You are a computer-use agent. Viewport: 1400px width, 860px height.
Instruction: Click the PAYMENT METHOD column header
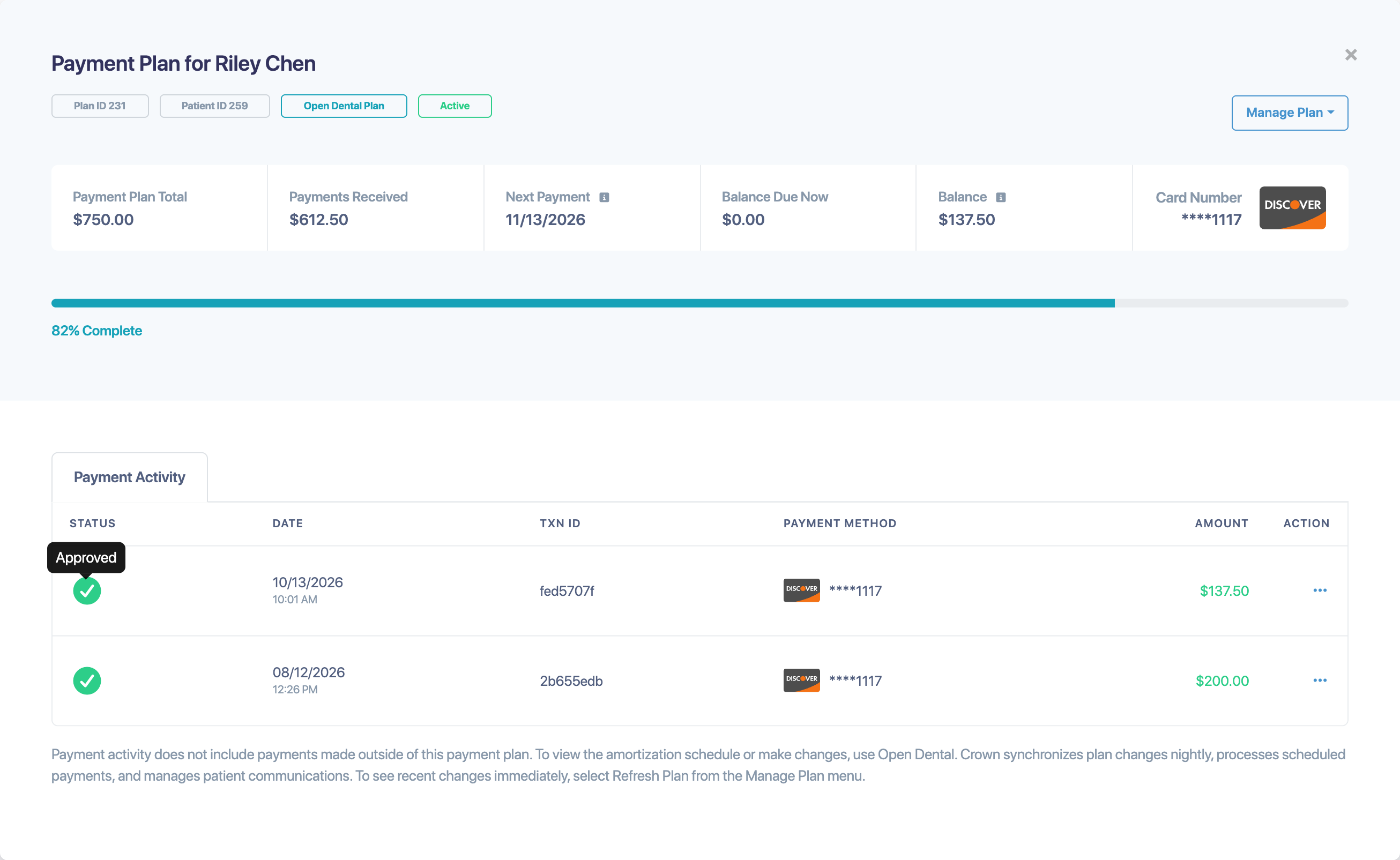tap(840, 524)
